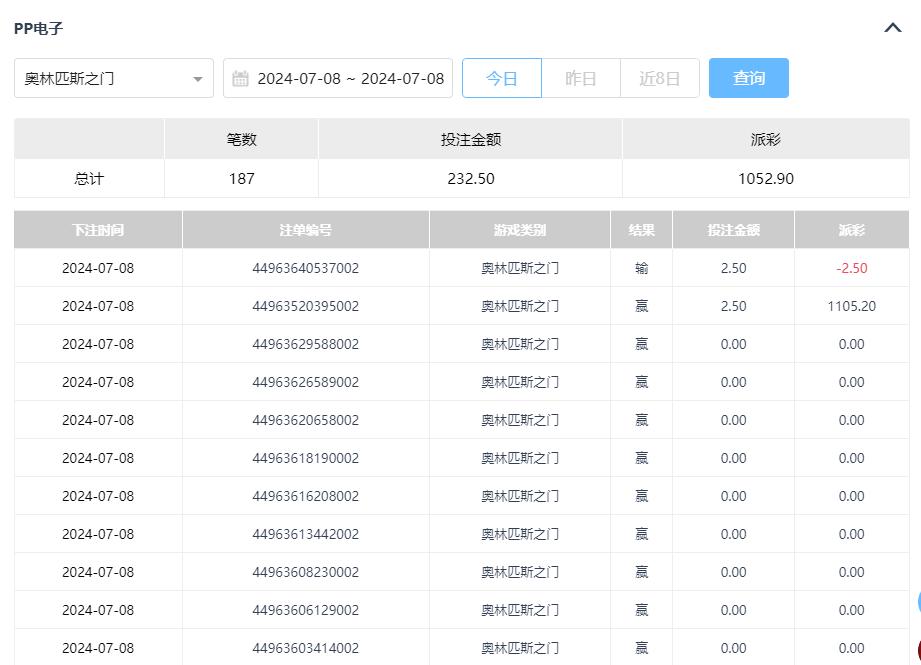Image resolution: width=921 pixels, height=665 pixels.
Task: Click the 注单编号 column header
Action: 305,230
